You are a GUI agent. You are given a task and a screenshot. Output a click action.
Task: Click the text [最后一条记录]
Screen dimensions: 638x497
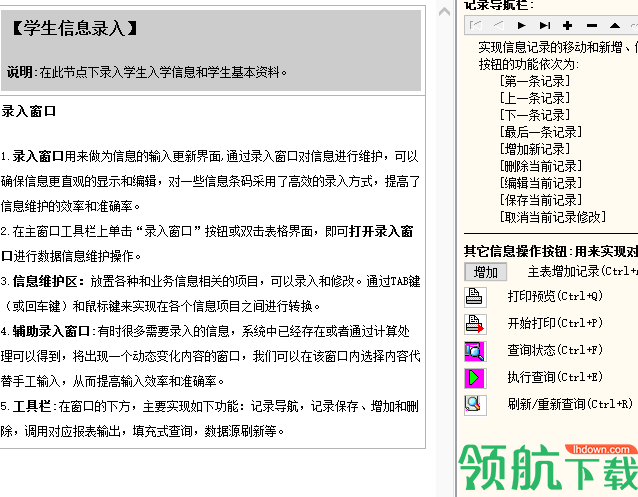(x=541, y=132)
